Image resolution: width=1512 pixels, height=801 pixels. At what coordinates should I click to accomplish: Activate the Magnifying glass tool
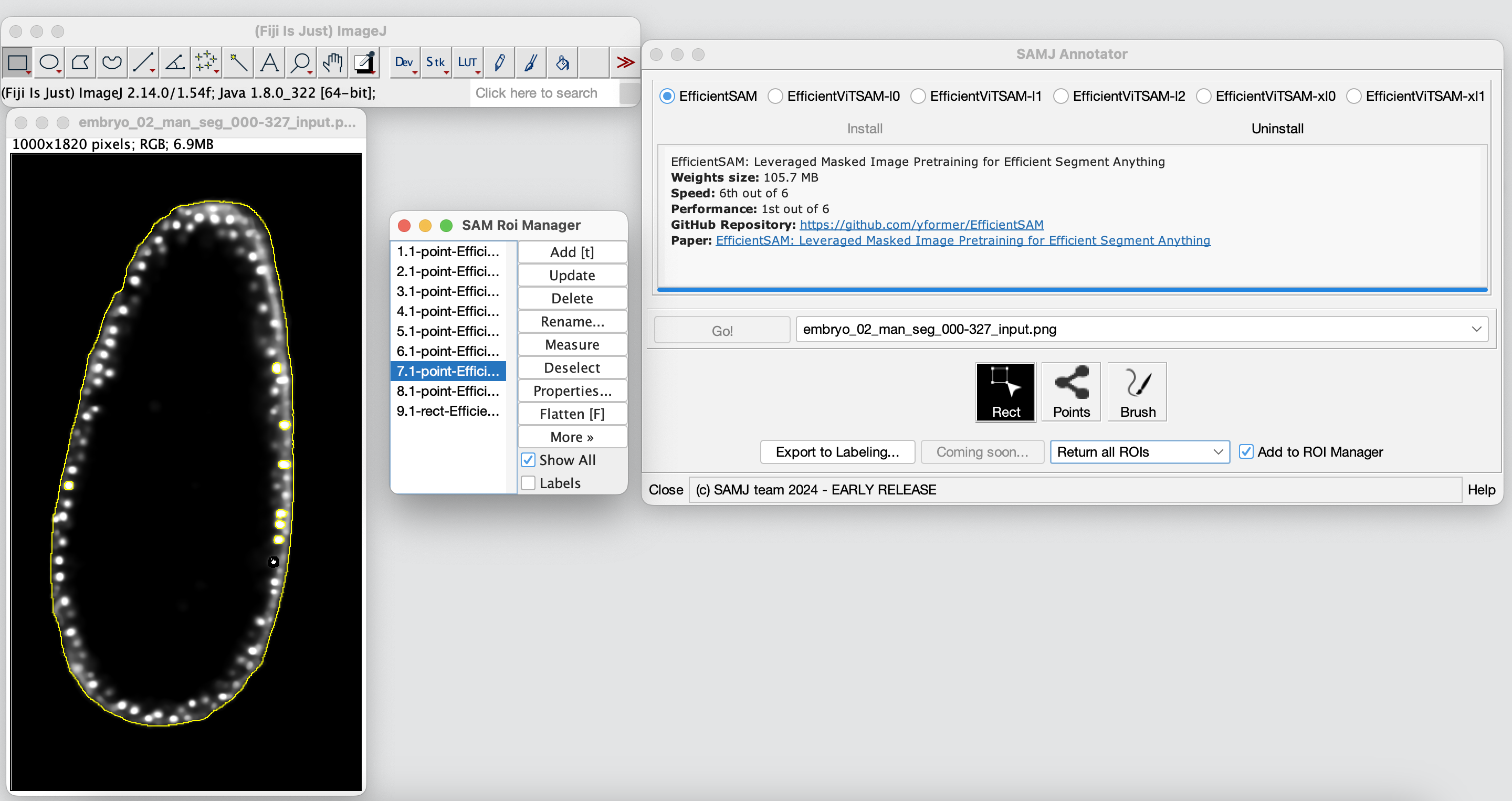click(x=301, y=62)
